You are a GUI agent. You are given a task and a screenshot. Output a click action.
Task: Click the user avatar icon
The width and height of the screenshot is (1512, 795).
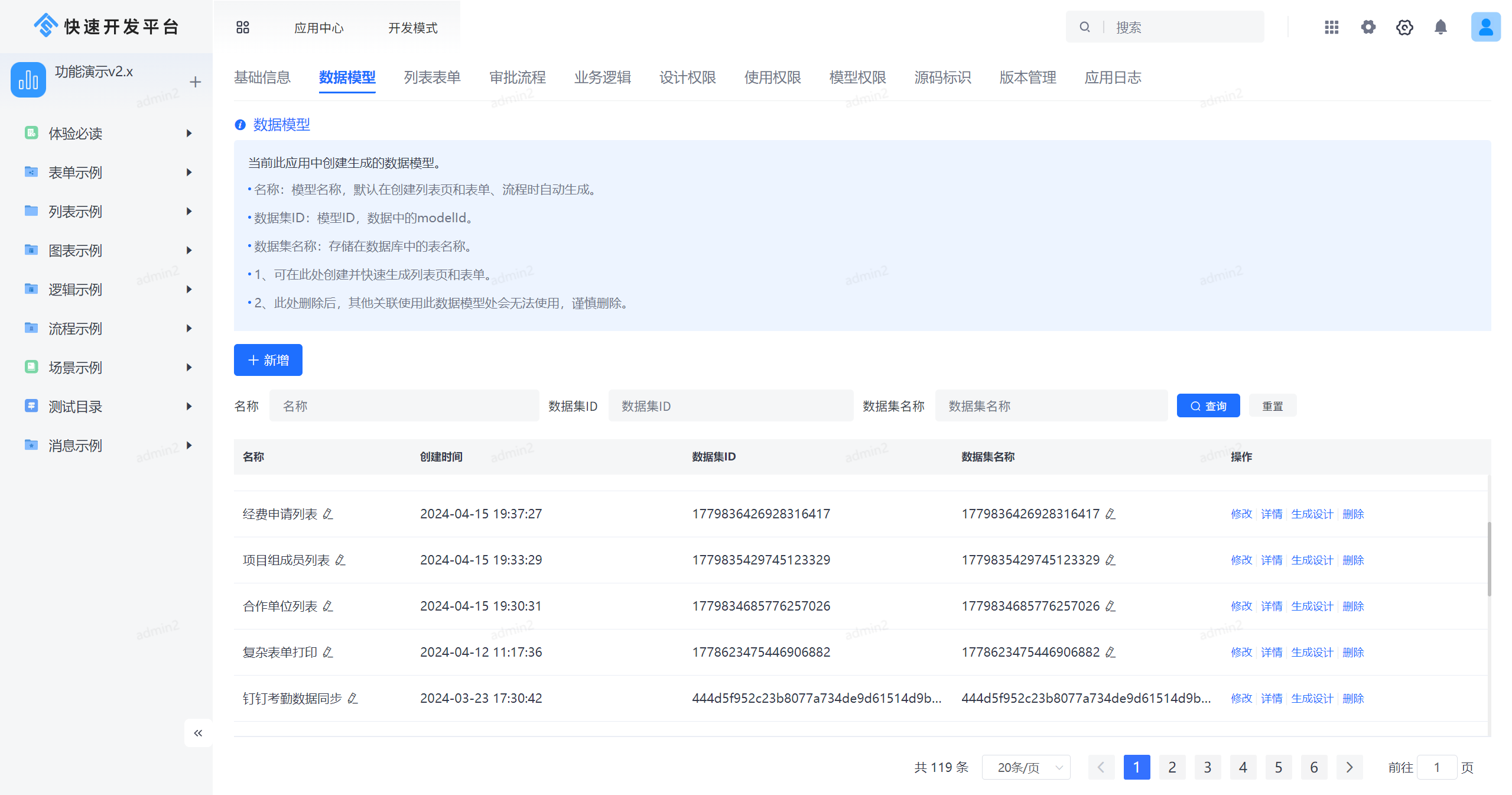click(x=1485, y=27)
